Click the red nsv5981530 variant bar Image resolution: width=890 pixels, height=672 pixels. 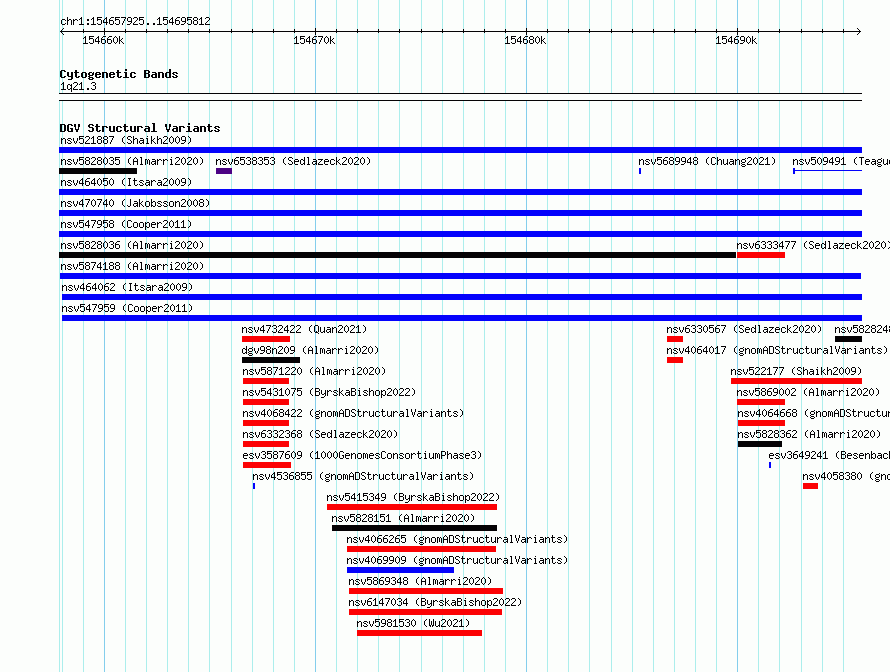[419, 633]
